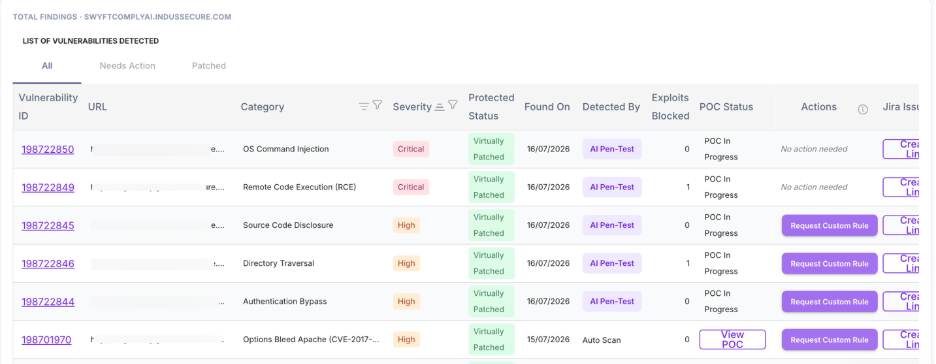Click the Source Code Disclosure category cell

click(x=288, y=226)
